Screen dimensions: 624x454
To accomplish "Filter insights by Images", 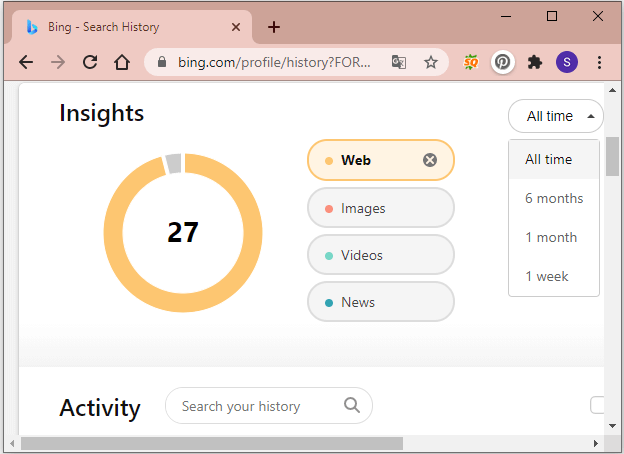I will point(380,208).
